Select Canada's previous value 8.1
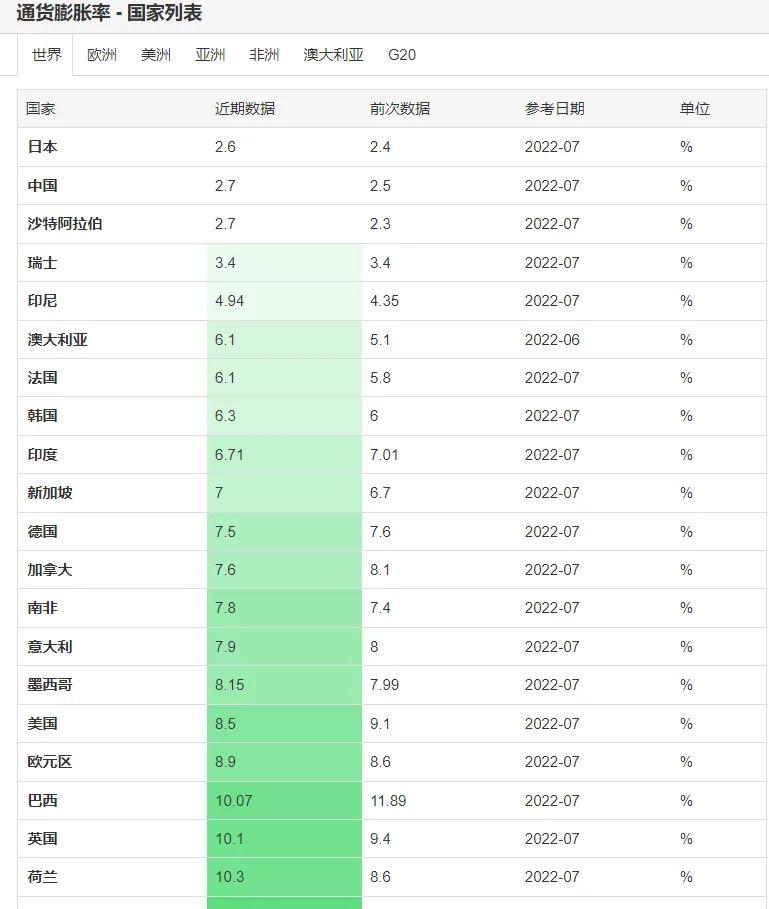This screenshot has width=769, height=909. [x=380, y=570]
